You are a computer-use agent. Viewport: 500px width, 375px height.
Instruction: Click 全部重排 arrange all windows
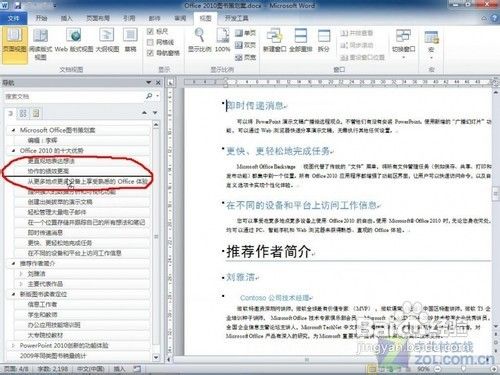[300, 41]
